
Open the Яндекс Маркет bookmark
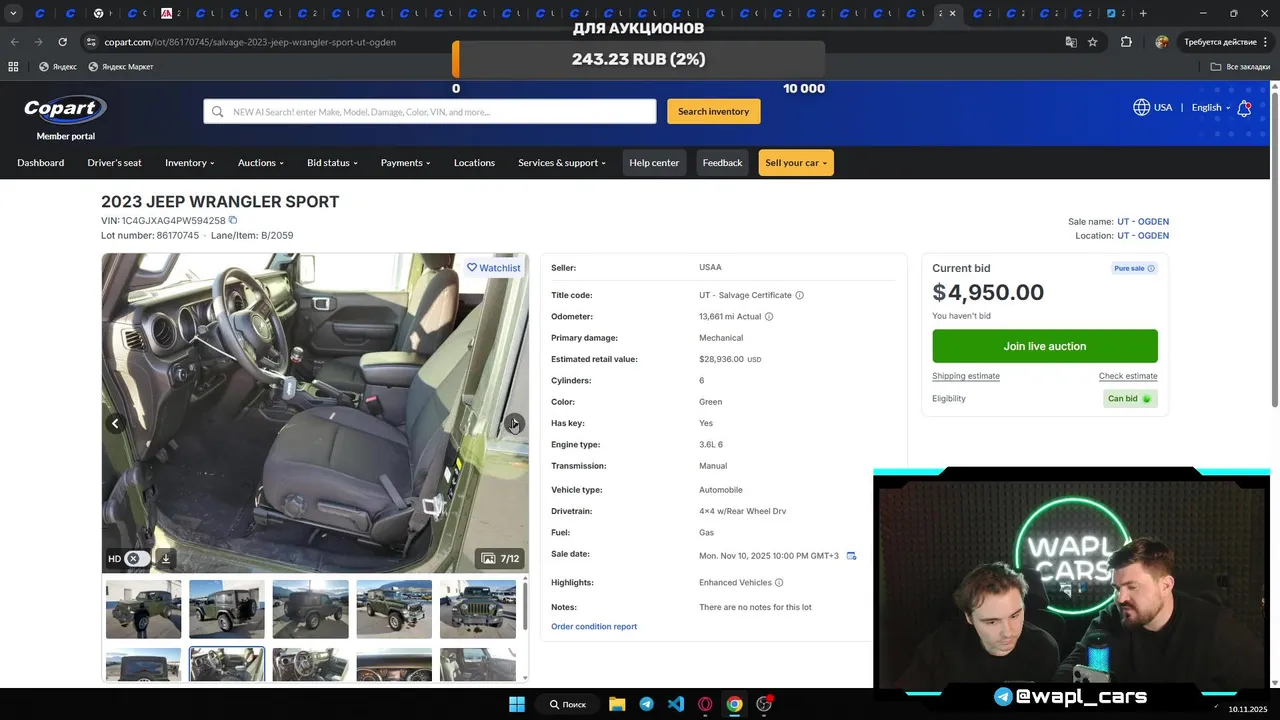click(121, 67)
